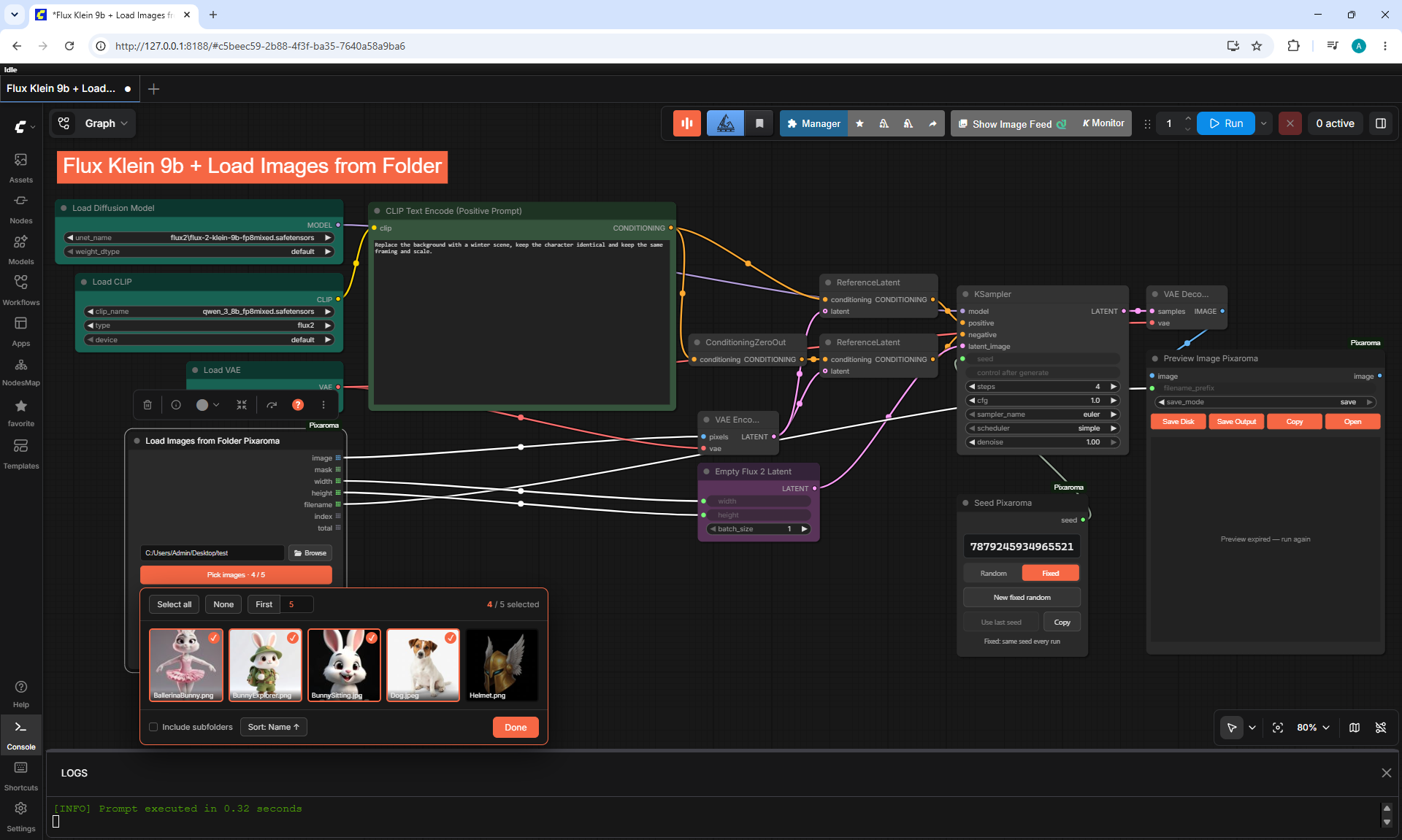The image size is (1402, 840).
Task: Delete the selected node with the trash icon
Action: click(148, 405)
